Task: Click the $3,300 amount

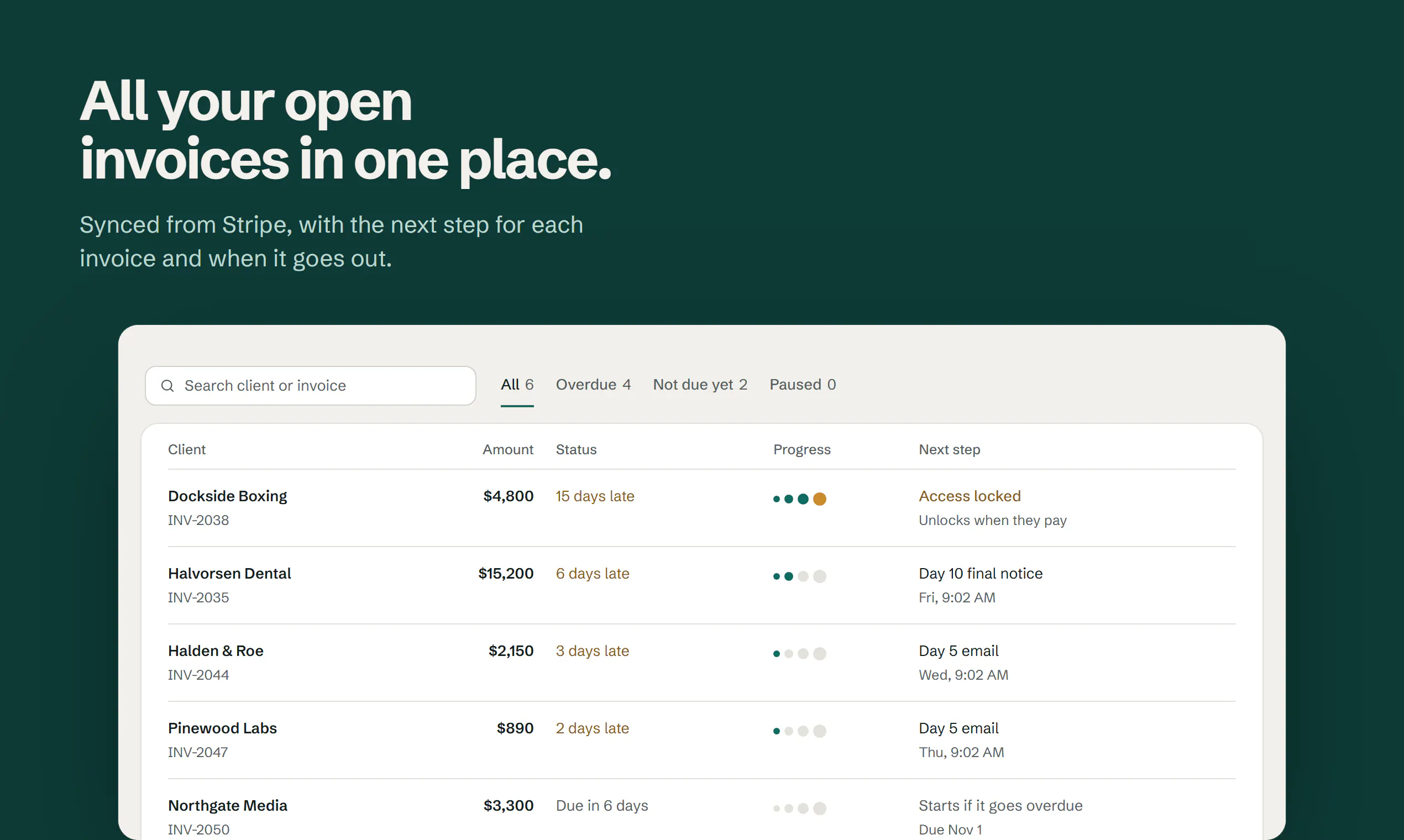Action: click(x=509, y=806)
